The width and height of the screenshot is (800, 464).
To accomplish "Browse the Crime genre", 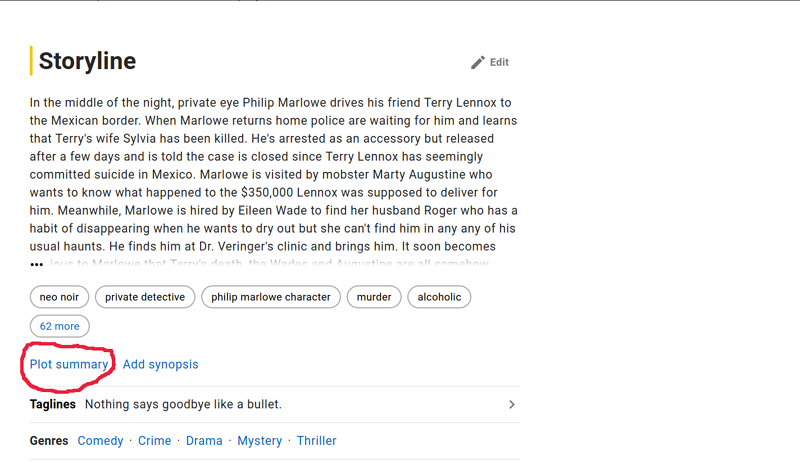I will coord(155,441).
